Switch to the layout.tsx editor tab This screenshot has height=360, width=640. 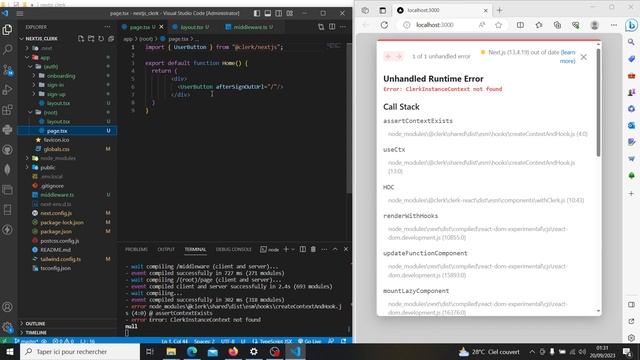coord(191,27)
